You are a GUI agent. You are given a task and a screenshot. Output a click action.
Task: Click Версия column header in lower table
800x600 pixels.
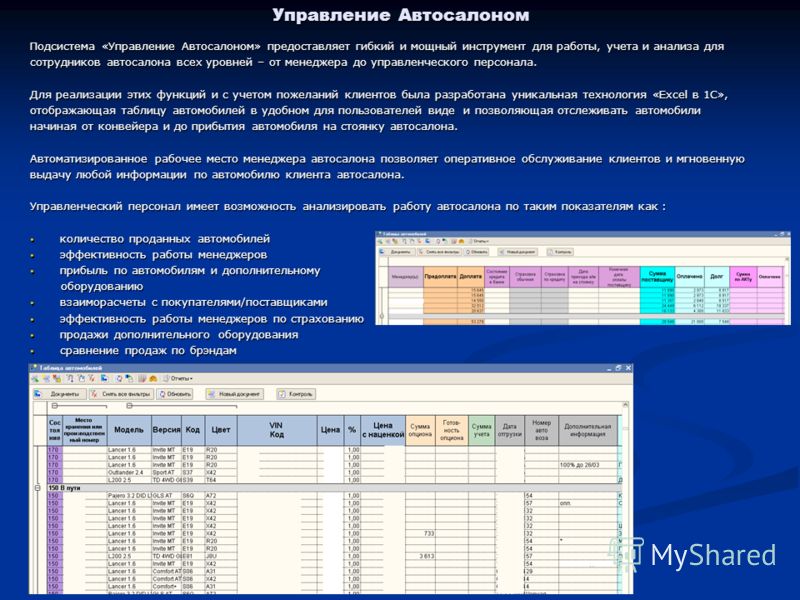click(166, 430)
